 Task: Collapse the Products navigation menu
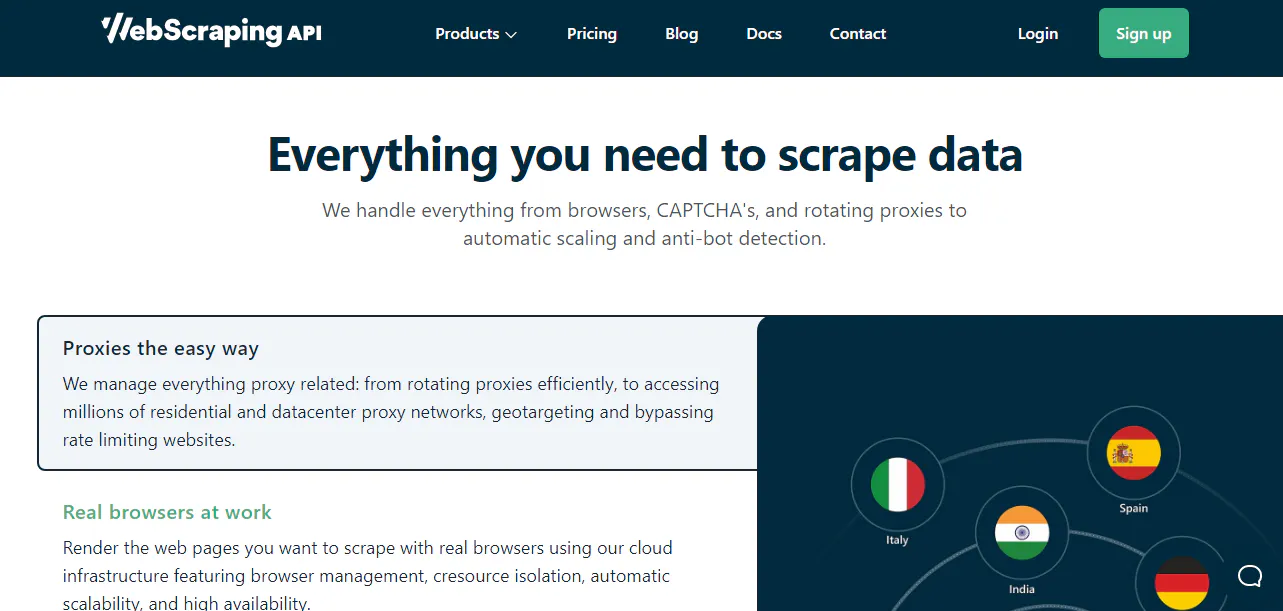(475, 33)
